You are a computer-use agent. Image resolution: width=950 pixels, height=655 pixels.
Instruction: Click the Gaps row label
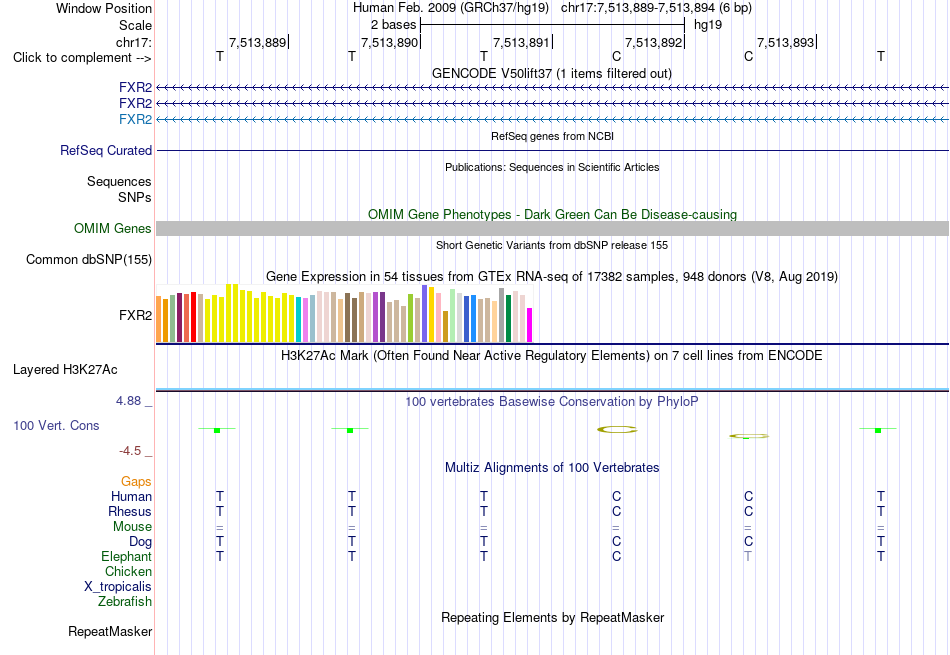(136, 482)
